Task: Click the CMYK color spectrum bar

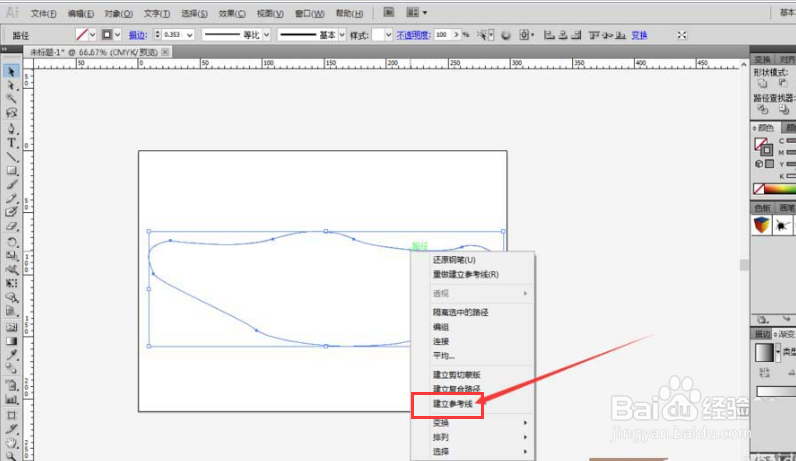Action: [x=780, y=188]
